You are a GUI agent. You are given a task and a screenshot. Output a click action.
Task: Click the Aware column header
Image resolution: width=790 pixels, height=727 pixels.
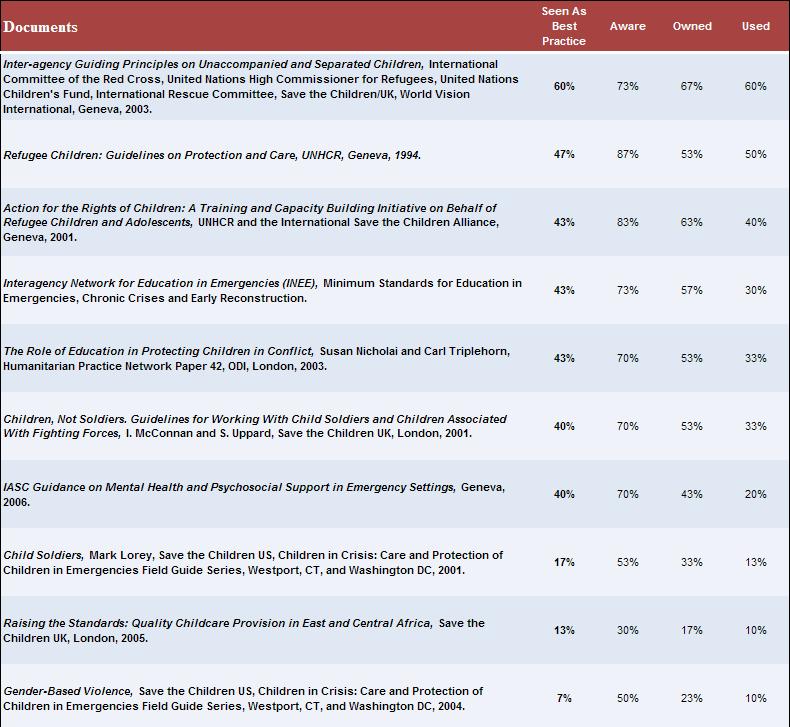click(627, 26)
